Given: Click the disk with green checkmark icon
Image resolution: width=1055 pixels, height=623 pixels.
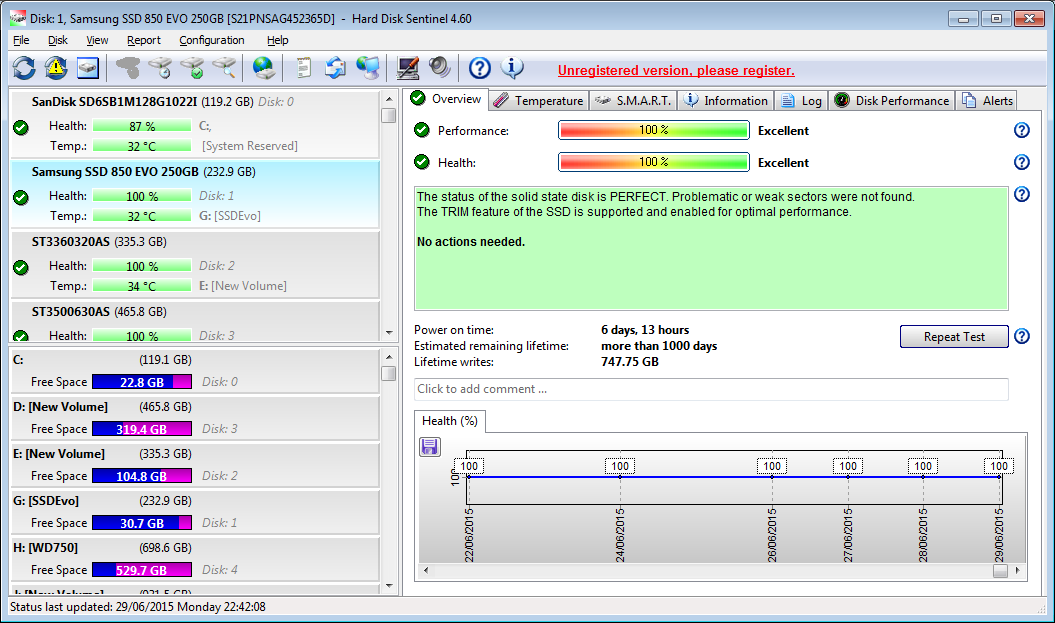Looking at the screenshot, I should (x=192, y=68).
